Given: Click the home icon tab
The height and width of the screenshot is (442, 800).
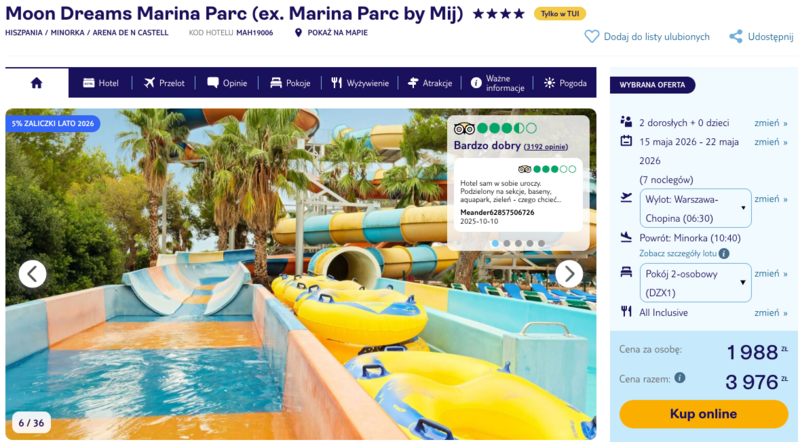Looking at the screenshot, I should 36,83.
